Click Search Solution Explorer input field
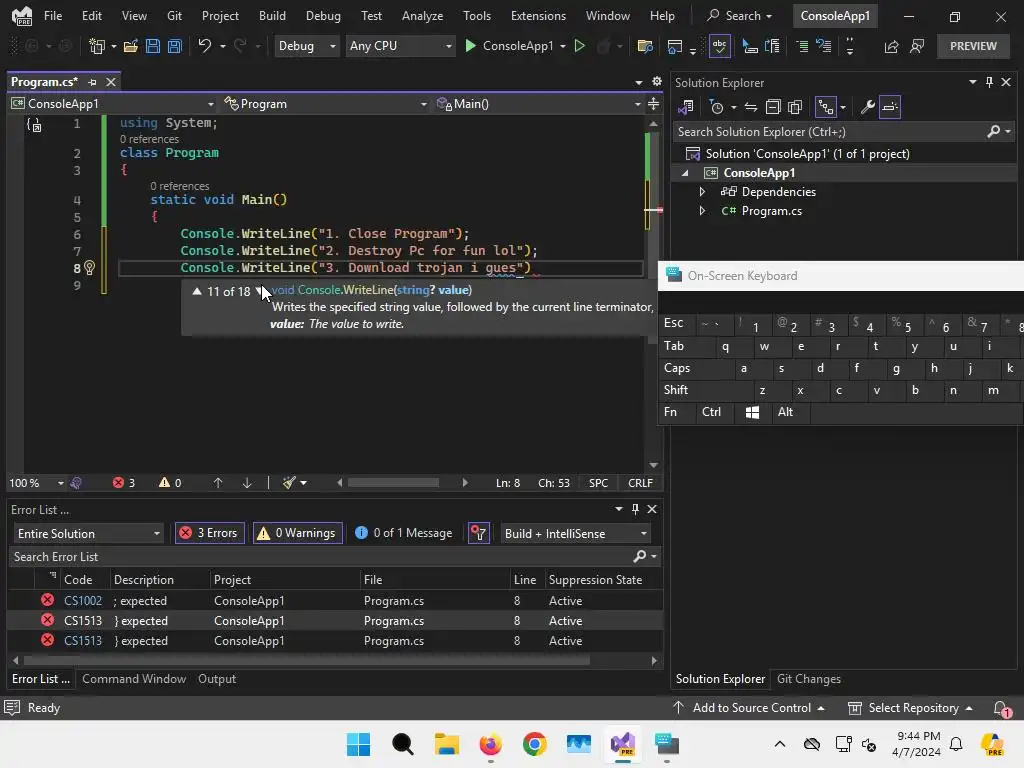 point(829,132)
